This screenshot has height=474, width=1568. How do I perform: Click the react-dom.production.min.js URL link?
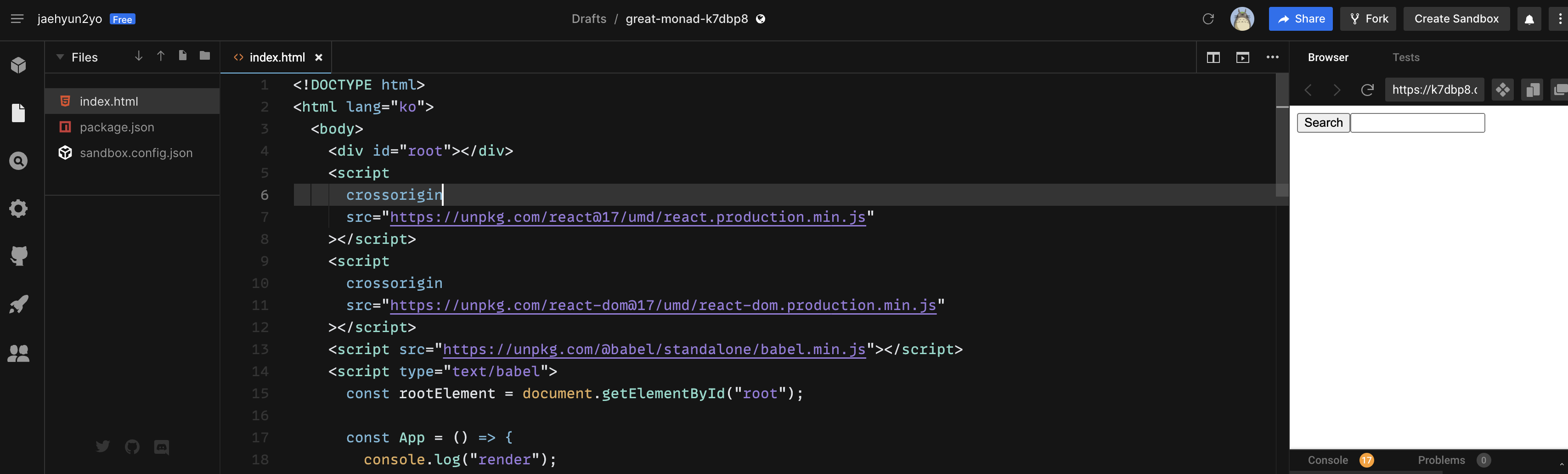[x=663, y=305]
